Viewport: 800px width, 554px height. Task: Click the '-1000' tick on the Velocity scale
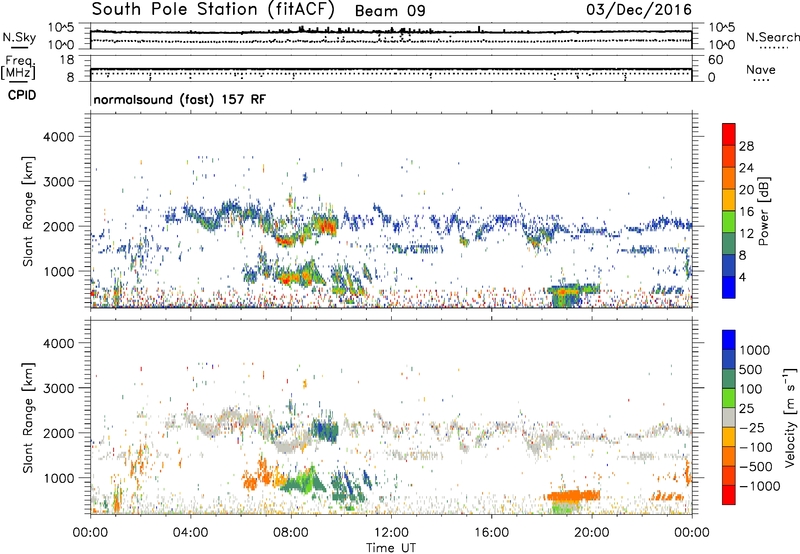pyautogui.click(x=760, y=486)
